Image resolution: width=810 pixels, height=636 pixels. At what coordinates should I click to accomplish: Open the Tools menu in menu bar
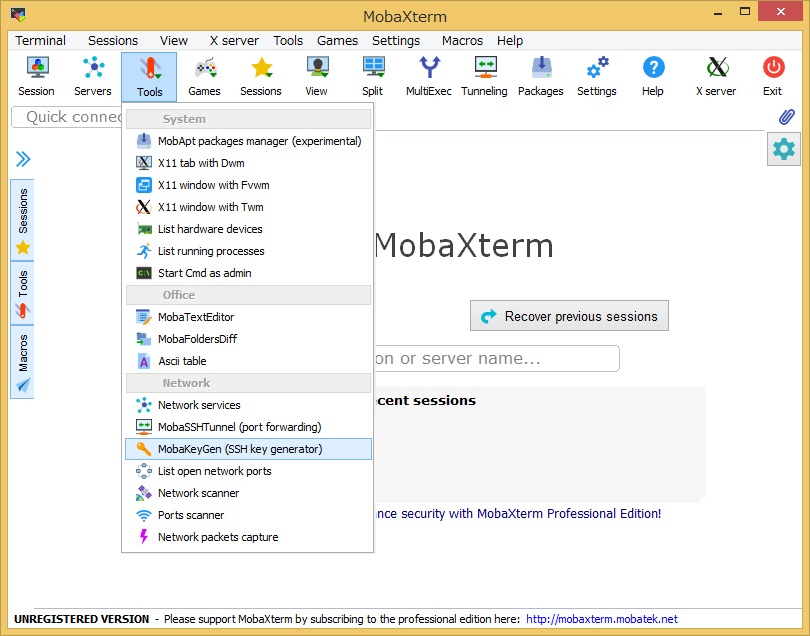tap(288, 40)
